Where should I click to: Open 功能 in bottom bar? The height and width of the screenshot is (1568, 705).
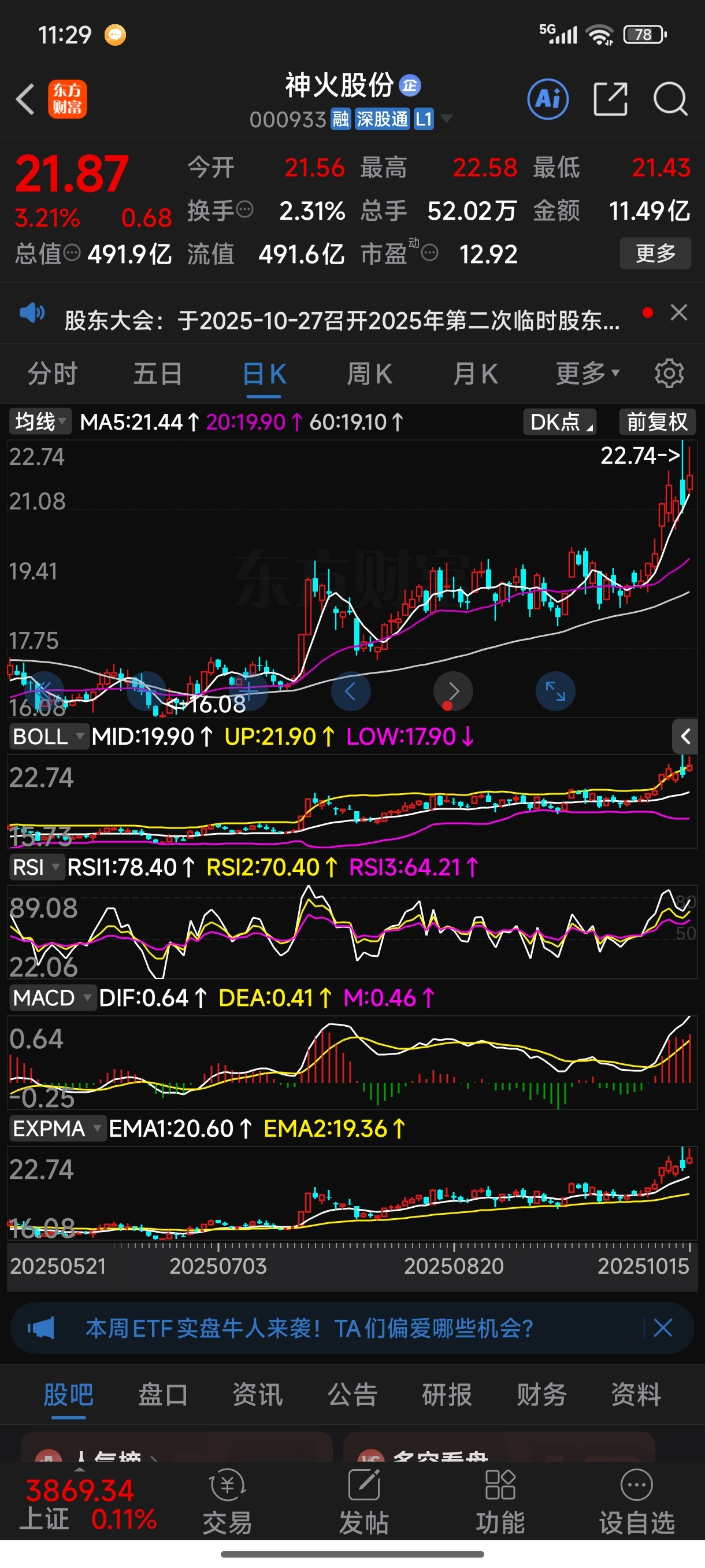coord(500,1501)
